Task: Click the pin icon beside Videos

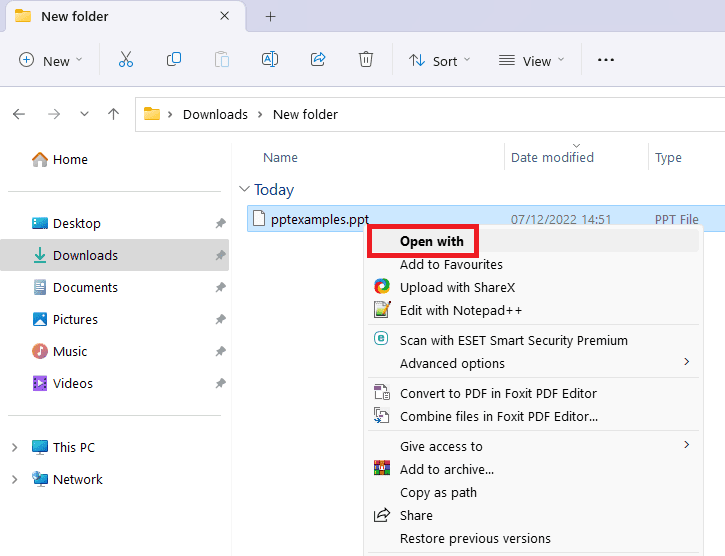Action: pyautogui.click(x=221, y=383)
